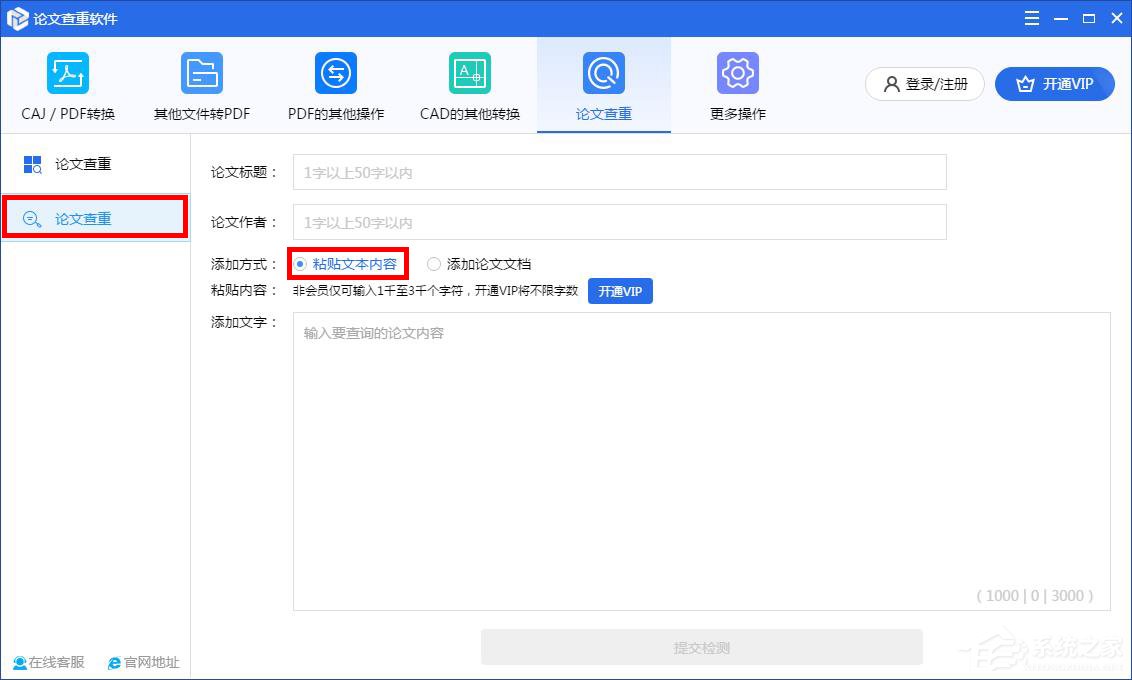Close the 论文查重软件 window

(x=1116, y=19)
